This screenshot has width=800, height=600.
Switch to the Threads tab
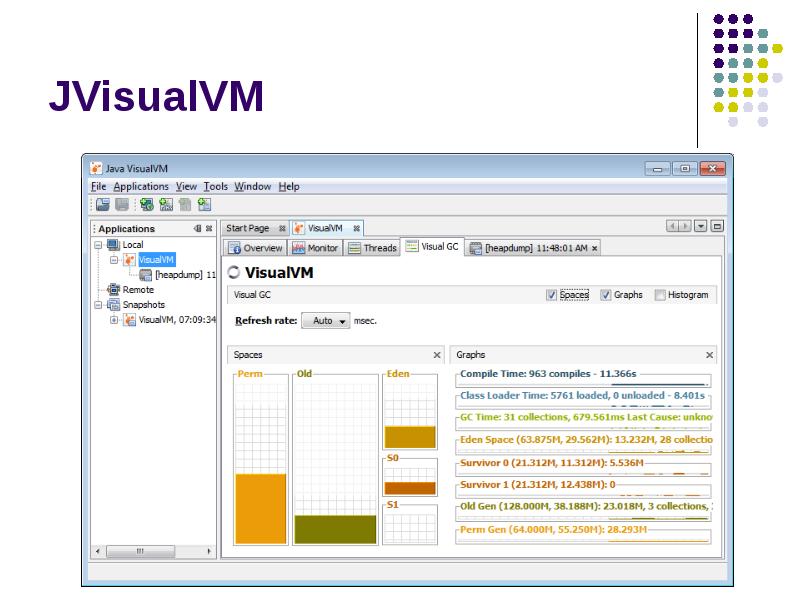click(x=373, y=248)
